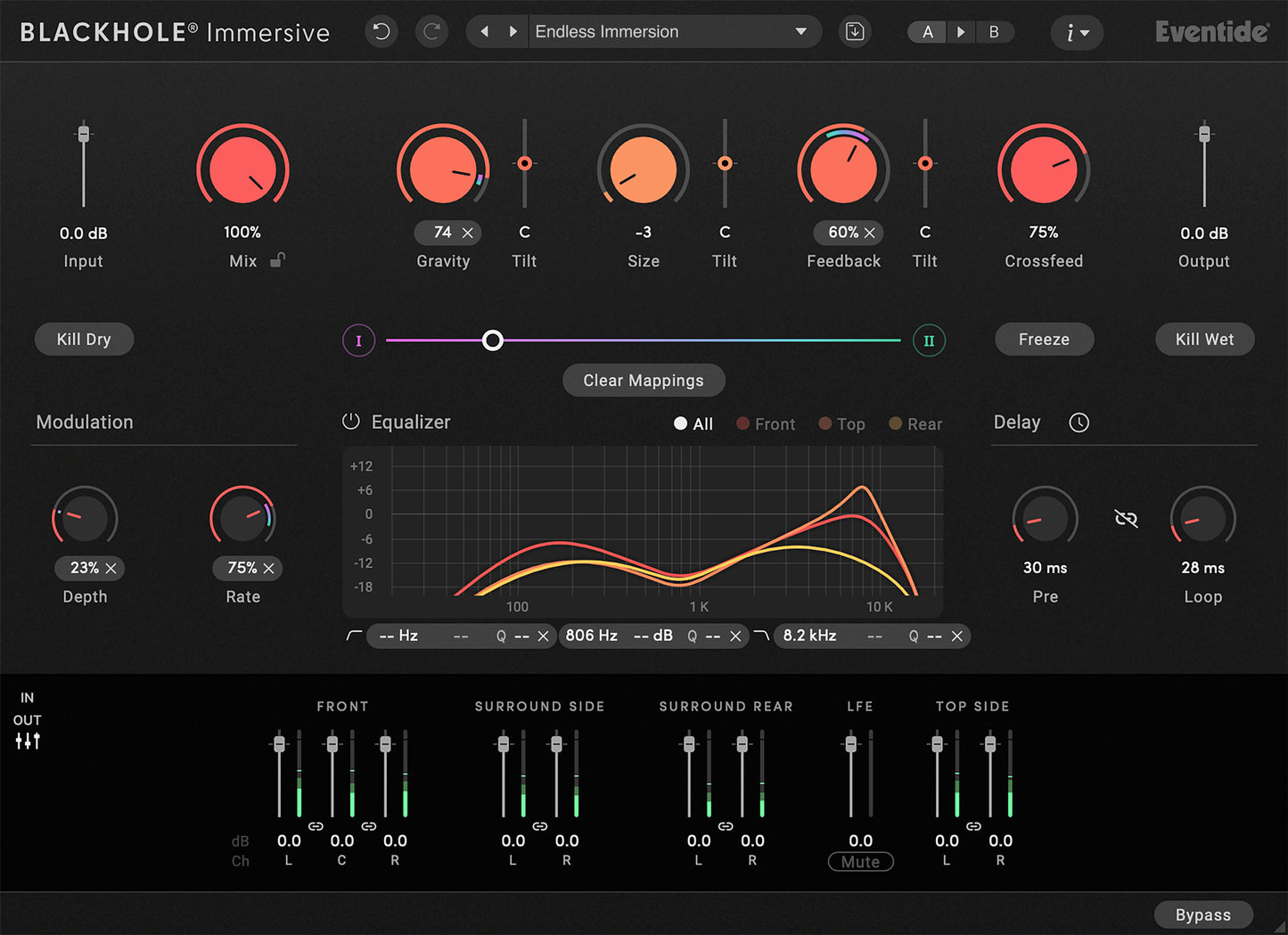Screen dimensions: 1288x935
Task: Select the Rear equalizer view
Action: 915,423
